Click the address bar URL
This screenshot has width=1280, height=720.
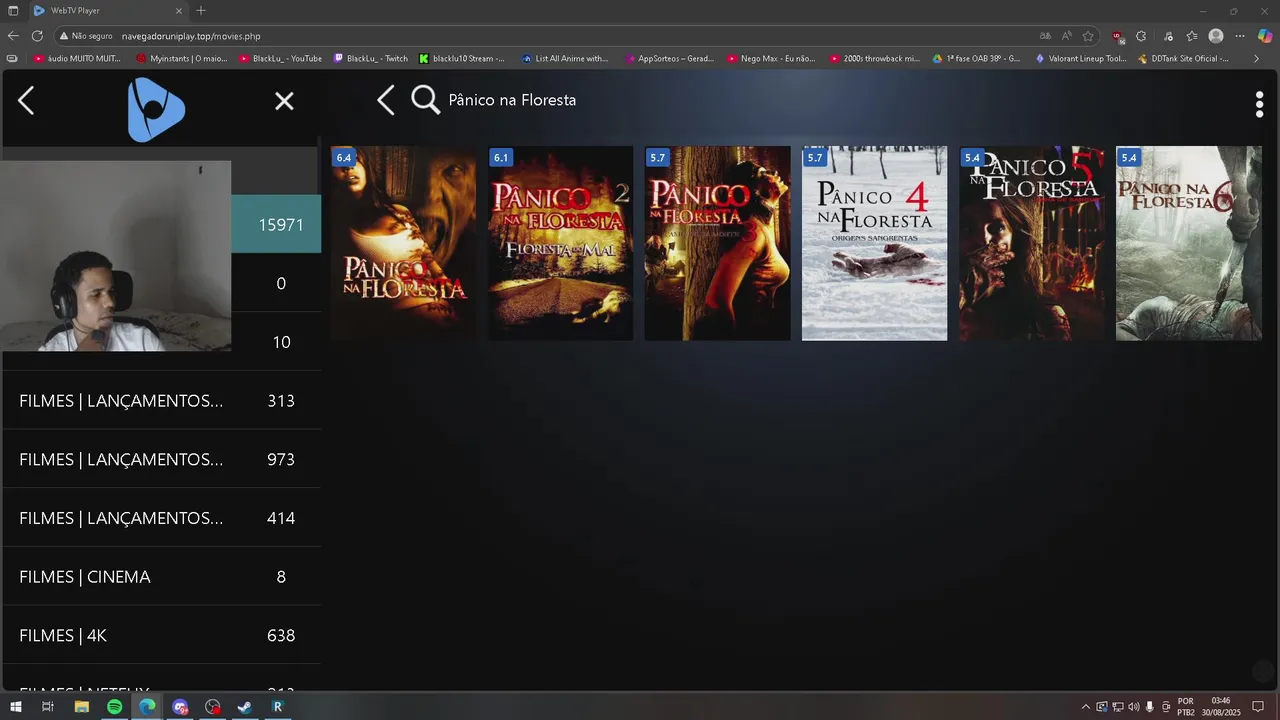pos(191,36)
